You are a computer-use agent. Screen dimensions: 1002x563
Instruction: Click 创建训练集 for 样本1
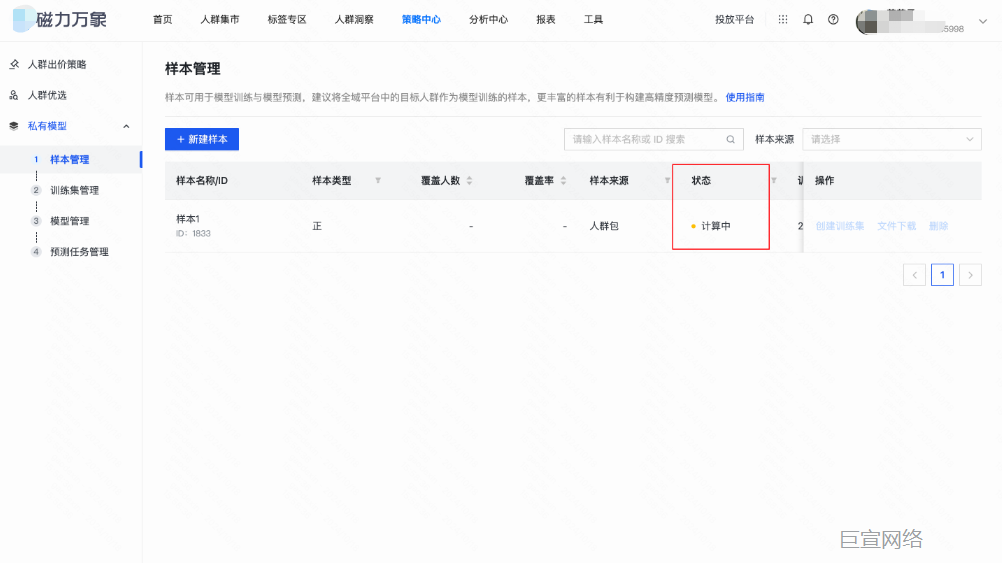(x=840, y=226)
